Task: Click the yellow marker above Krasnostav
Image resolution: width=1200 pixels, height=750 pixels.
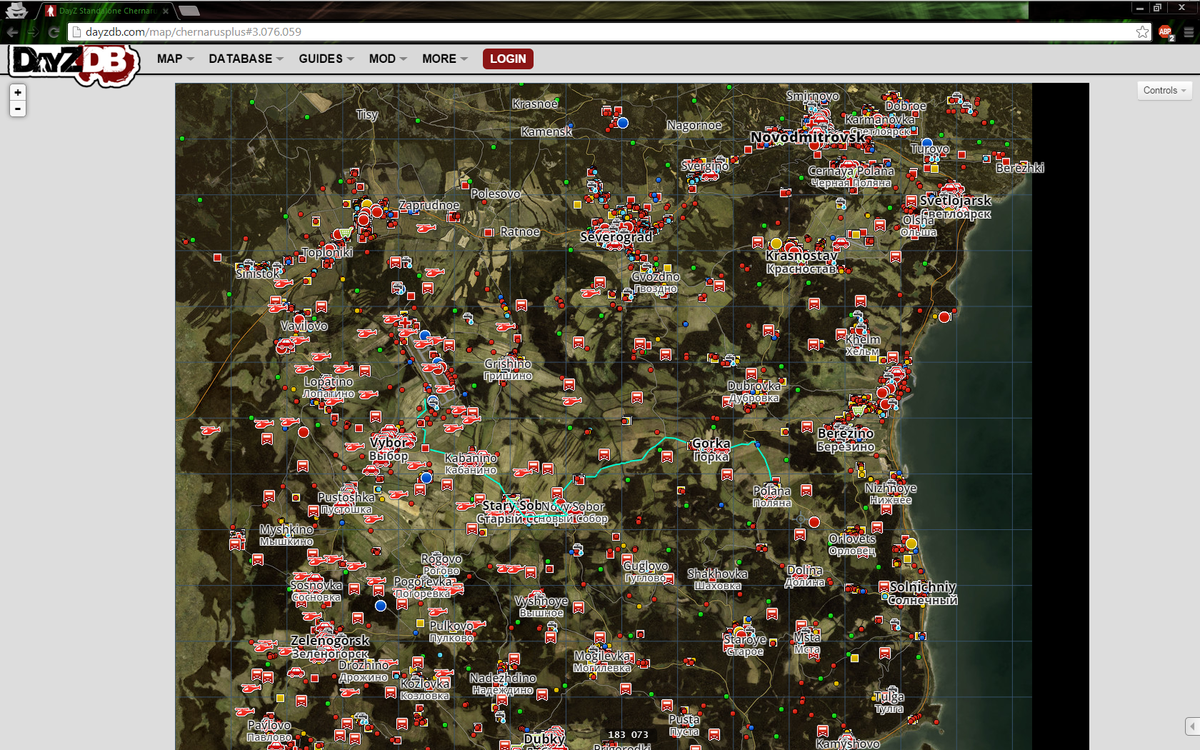Action: [x=776, y=243]
